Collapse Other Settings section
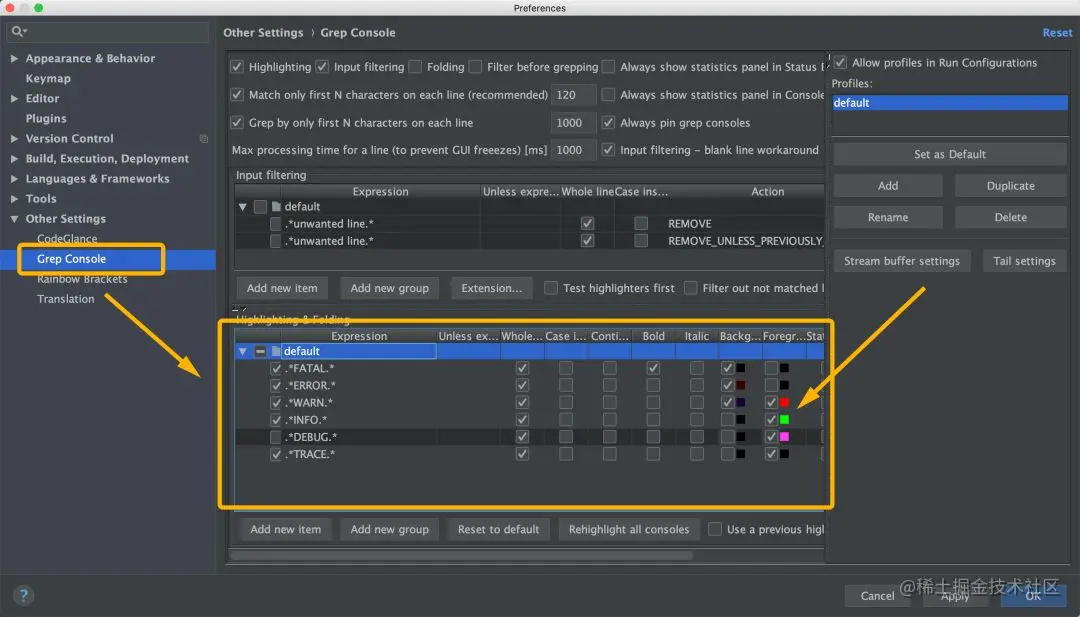The width and height of the screenshot is (1080, 617). (x=14, y=219)
